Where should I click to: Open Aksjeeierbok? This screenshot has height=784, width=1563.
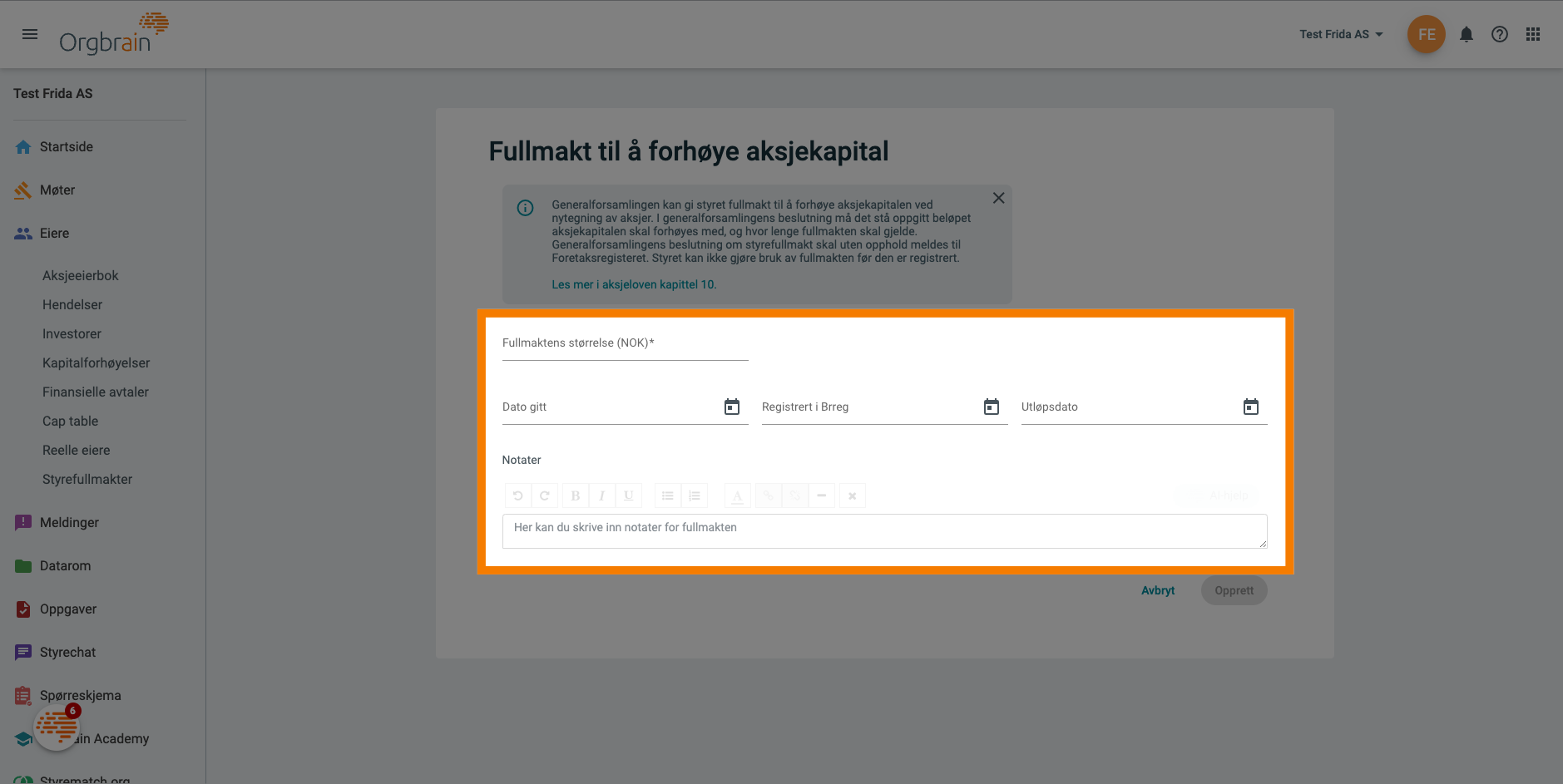click(81, 276)
